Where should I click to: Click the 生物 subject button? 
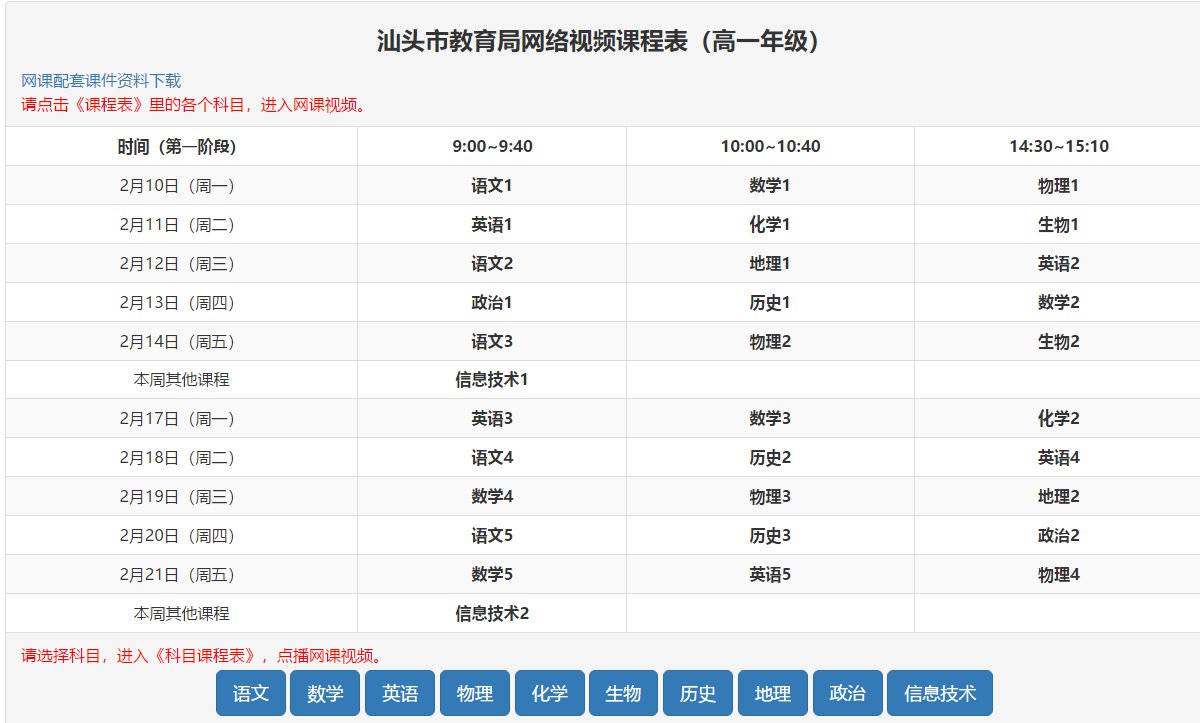point(623,693)
